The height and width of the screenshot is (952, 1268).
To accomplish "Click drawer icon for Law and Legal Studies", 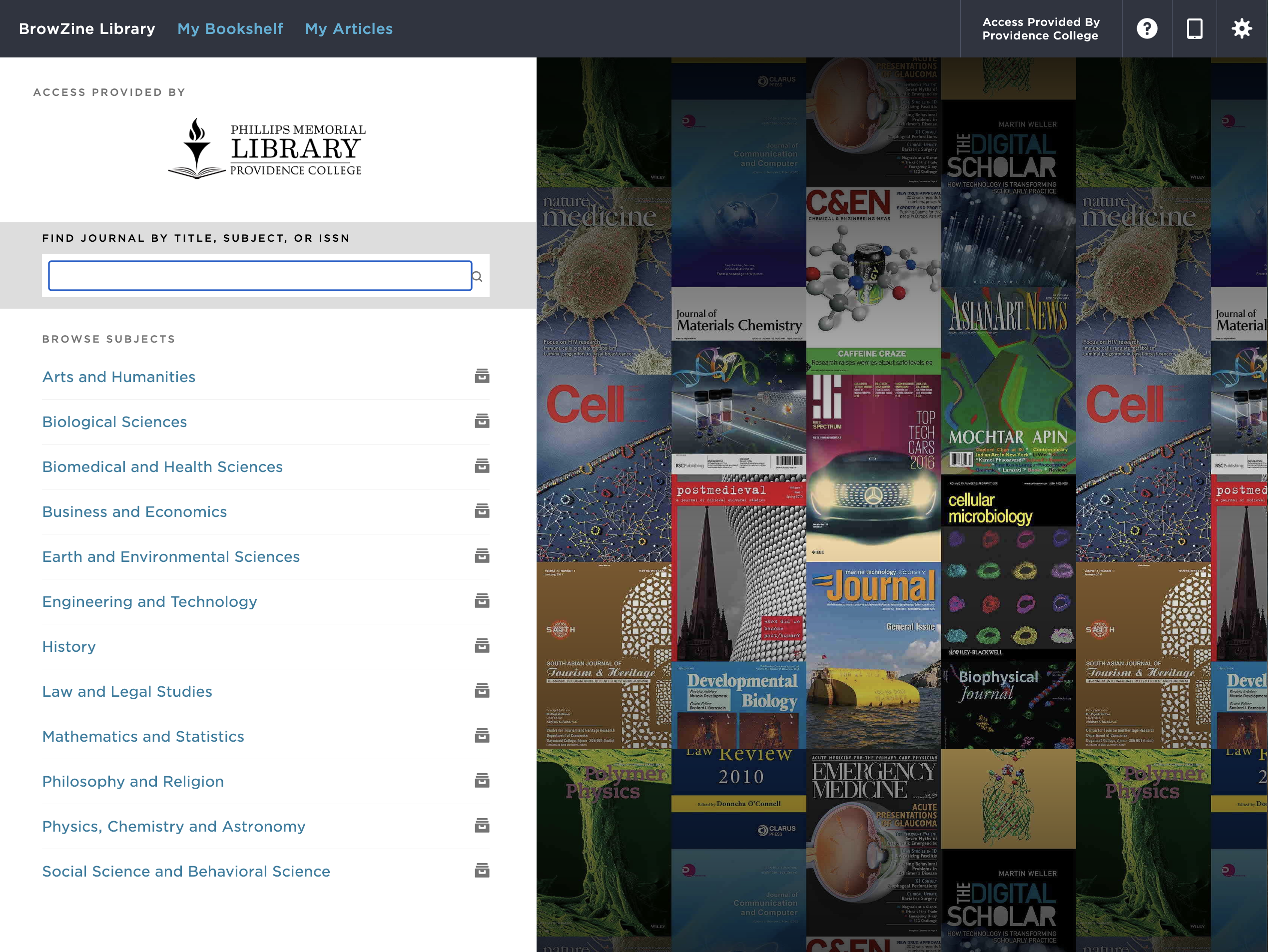I will pos(482,691).
